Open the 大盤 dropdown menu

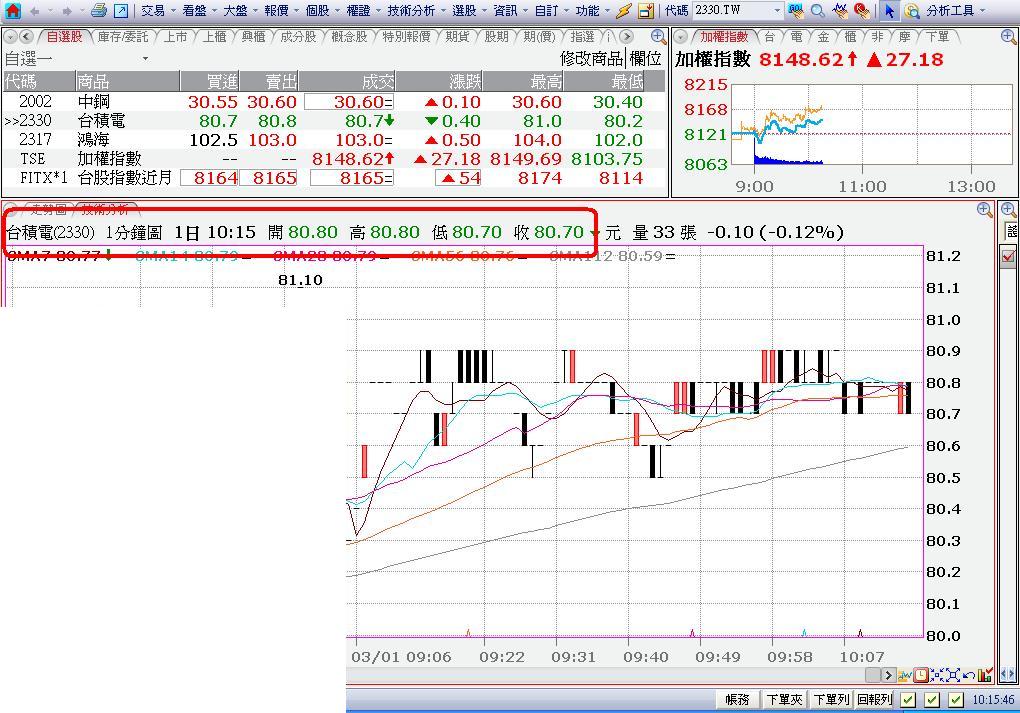tap(239, 10)
